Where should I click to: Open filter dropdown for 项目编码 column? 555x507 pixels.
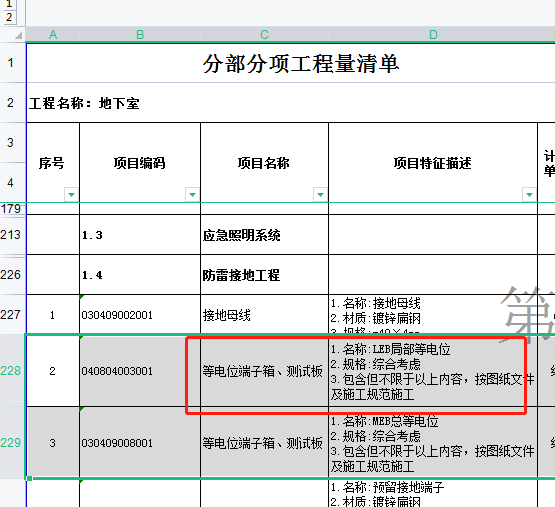click(192, 194)
